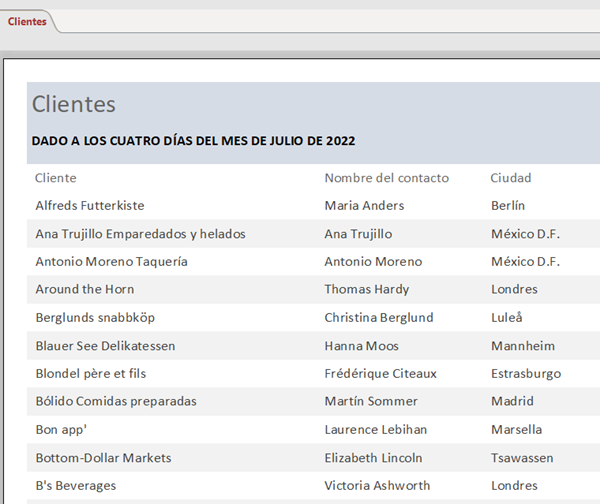Image resolution: width=600 pixels, height=504 pixels.
Task: Click the Clientes report title
Action: pyautogui.click(x=74, y=104)
